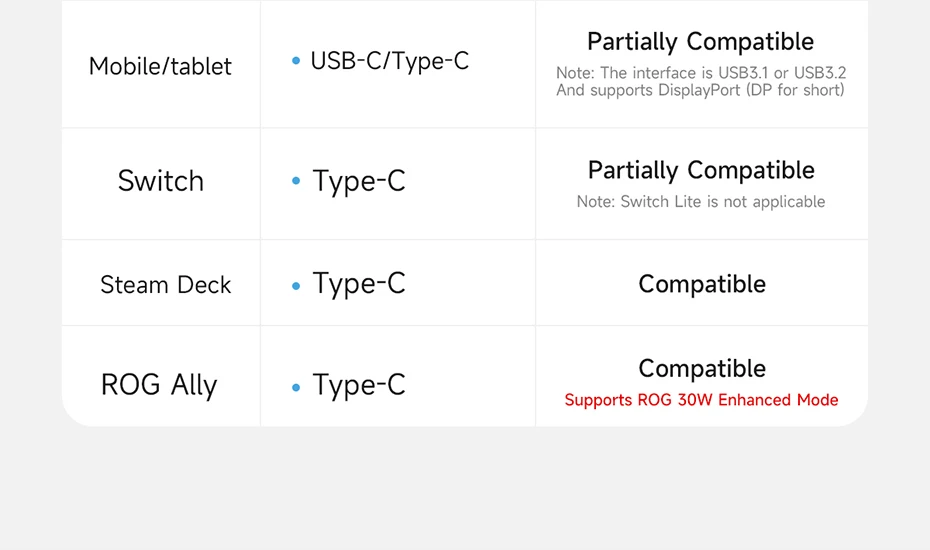Select the ROG Ally device label

159,385
